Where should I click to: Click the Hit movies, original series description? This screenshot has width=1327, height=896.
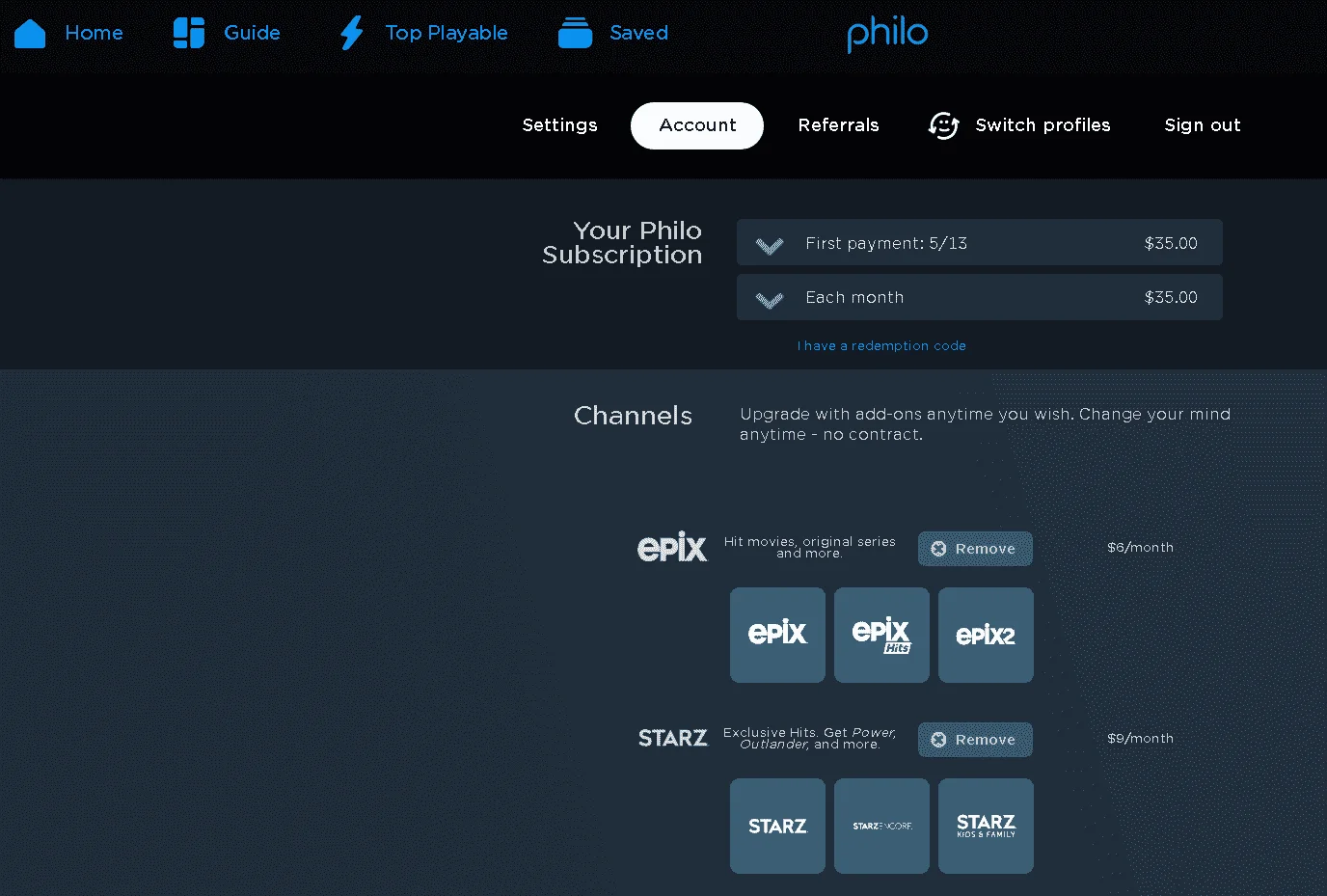pyautogui.click(x=810, y=547)
